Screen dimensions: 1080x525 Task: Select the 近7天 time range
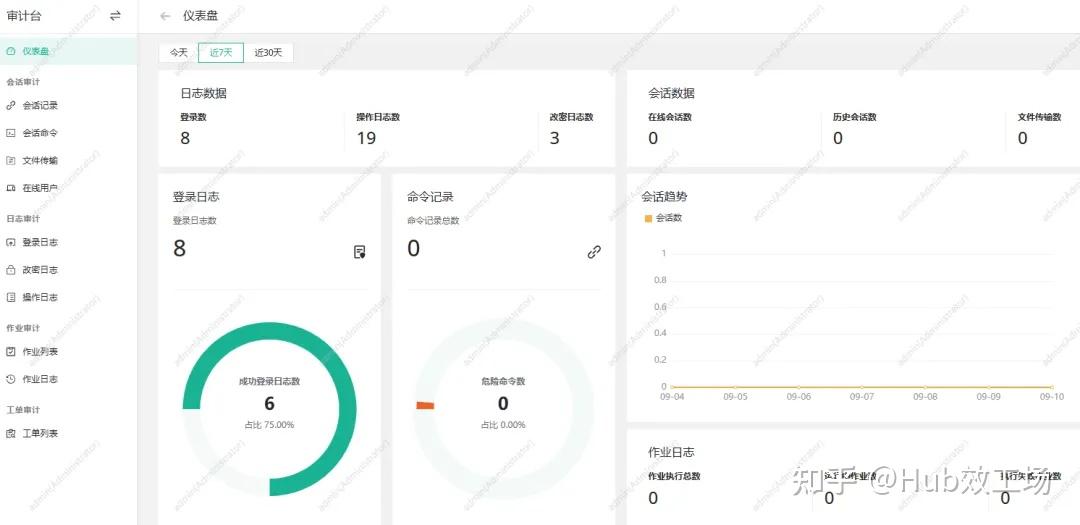pos(220,53)
